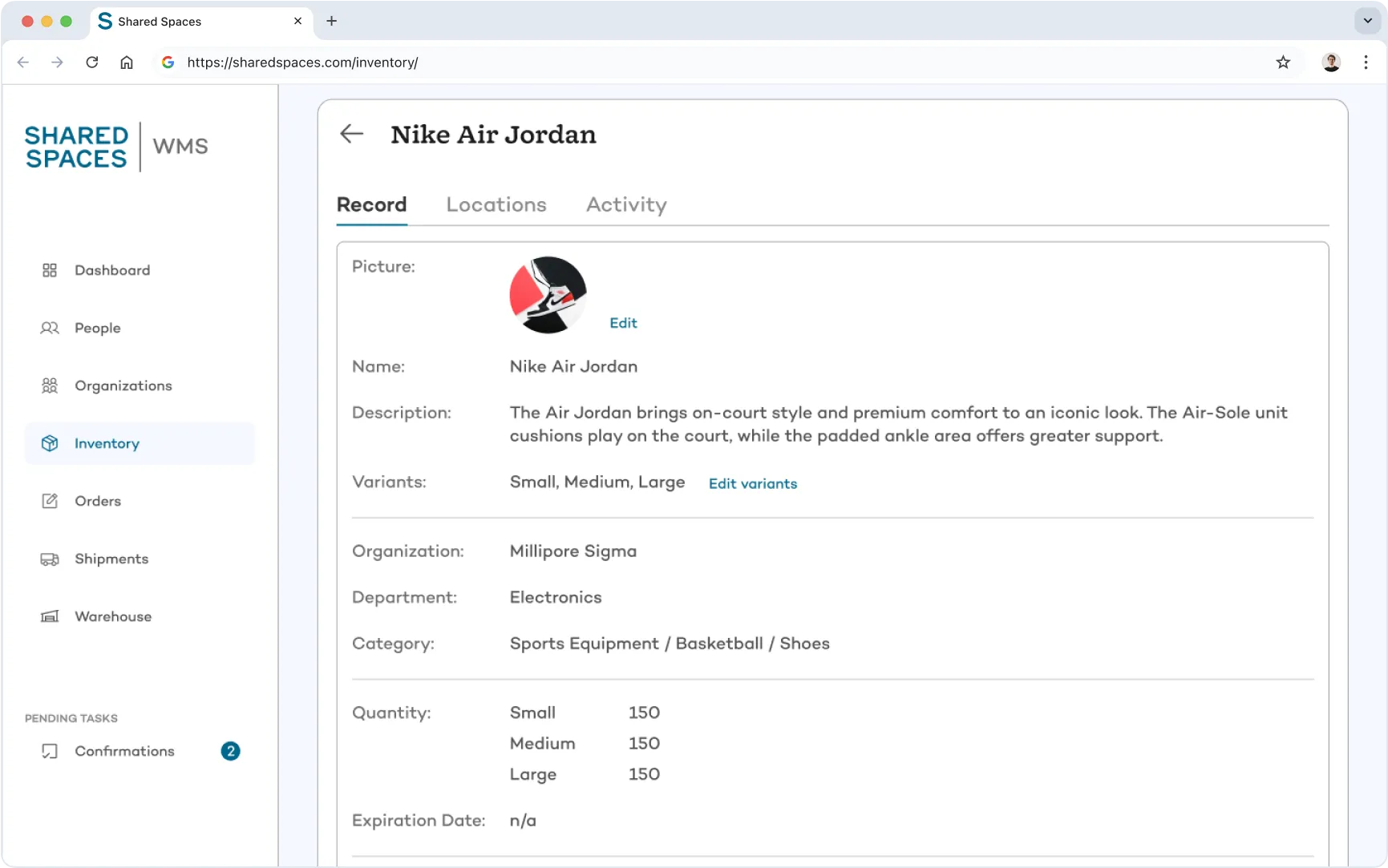Switch to the Locations tab

click(496, 205)
